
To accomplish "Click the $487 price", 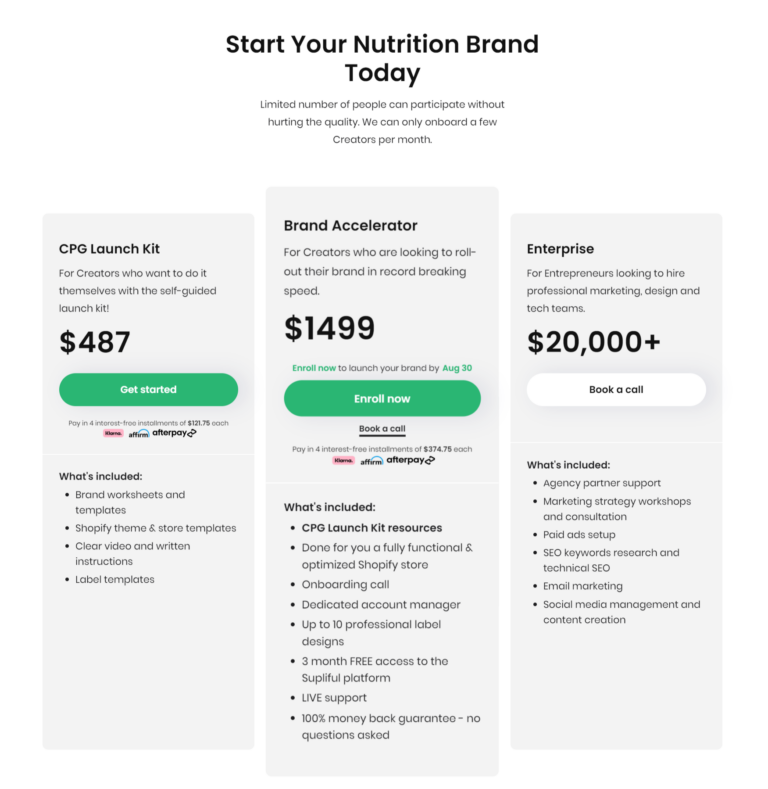I will pyautogui.click(x=95, y=342).
